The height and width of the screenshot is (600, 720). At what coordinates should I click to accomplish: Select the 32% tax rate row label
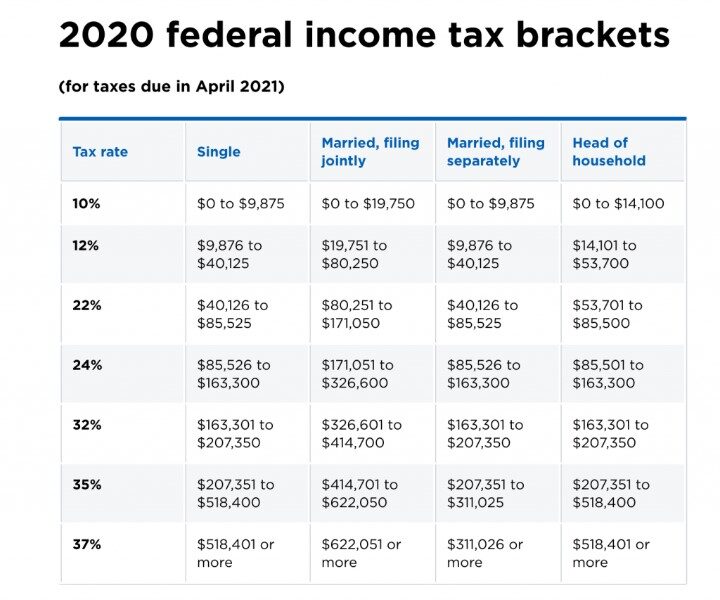pyautogui.click(x=87, y=425)
